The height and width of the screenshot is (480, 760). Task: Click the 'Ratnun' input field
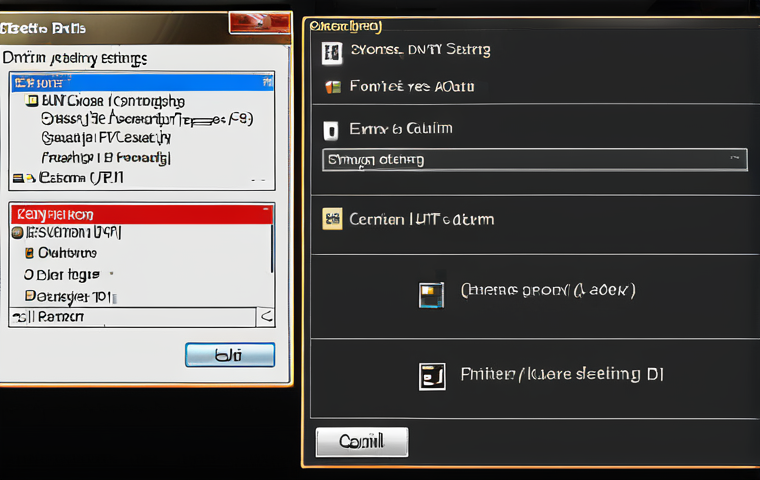click(133, 317)
